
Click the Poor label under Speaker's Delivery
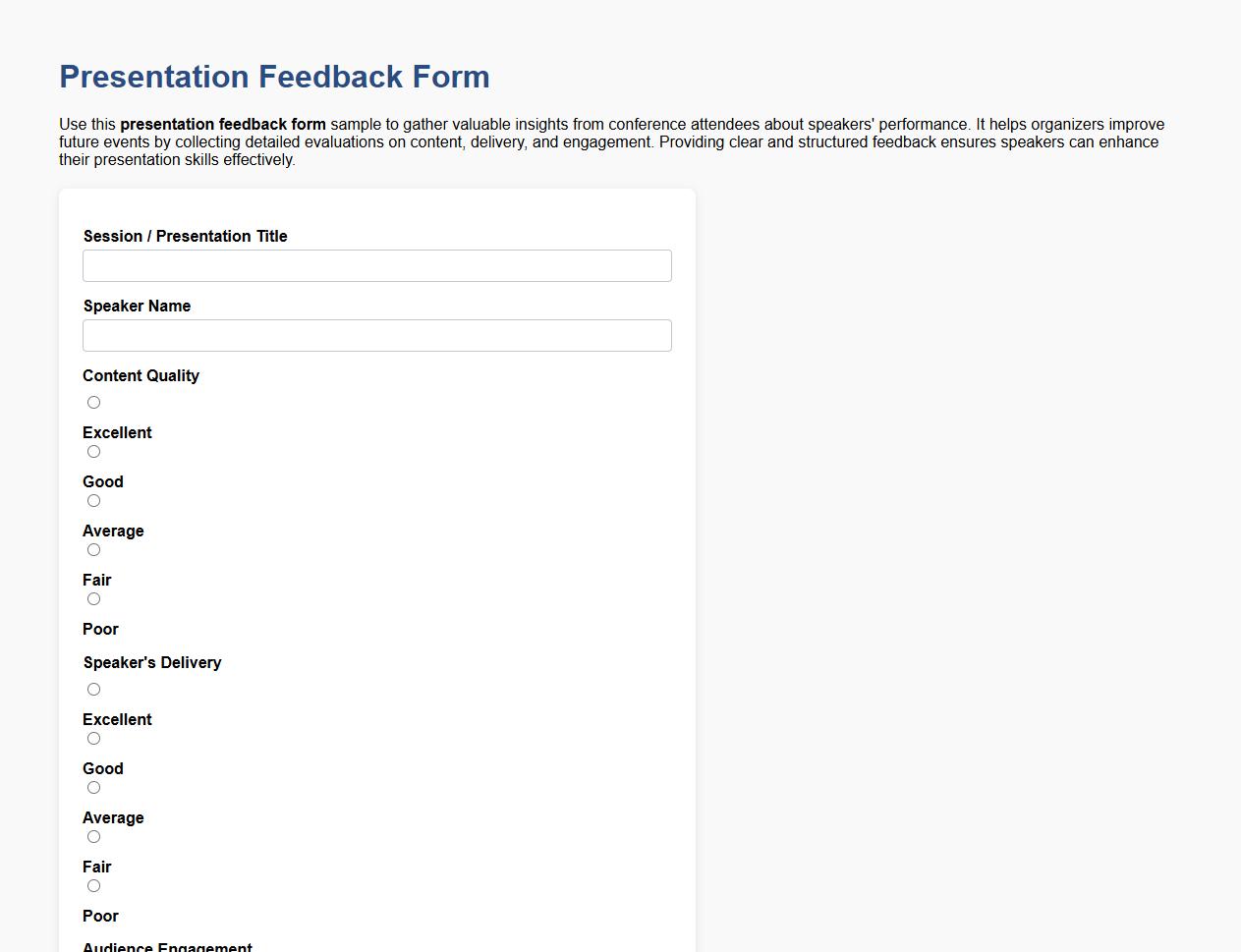pos(100,916)
